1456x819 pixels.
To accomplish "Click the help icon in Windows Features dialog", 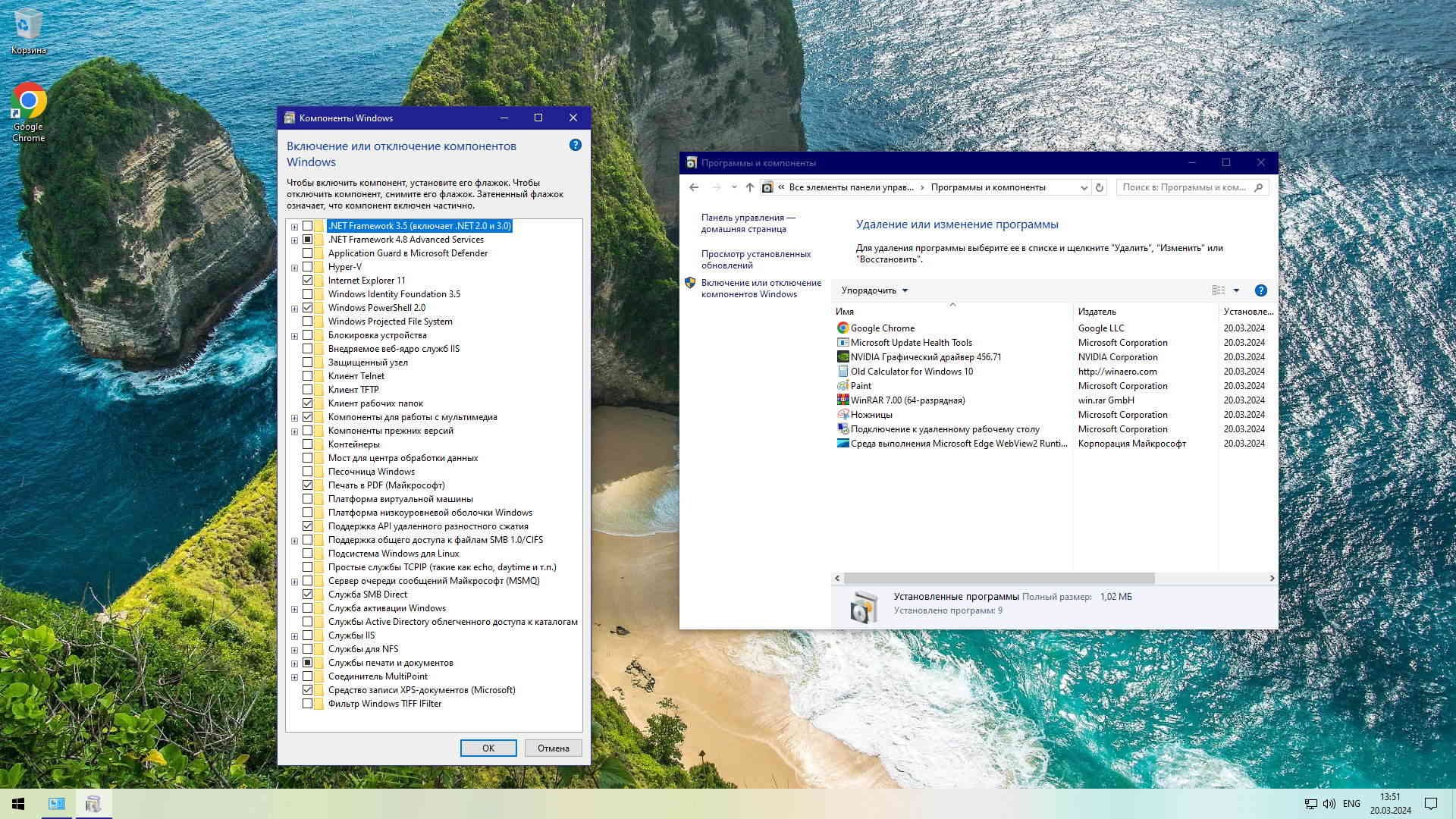I will coord(575,145).
